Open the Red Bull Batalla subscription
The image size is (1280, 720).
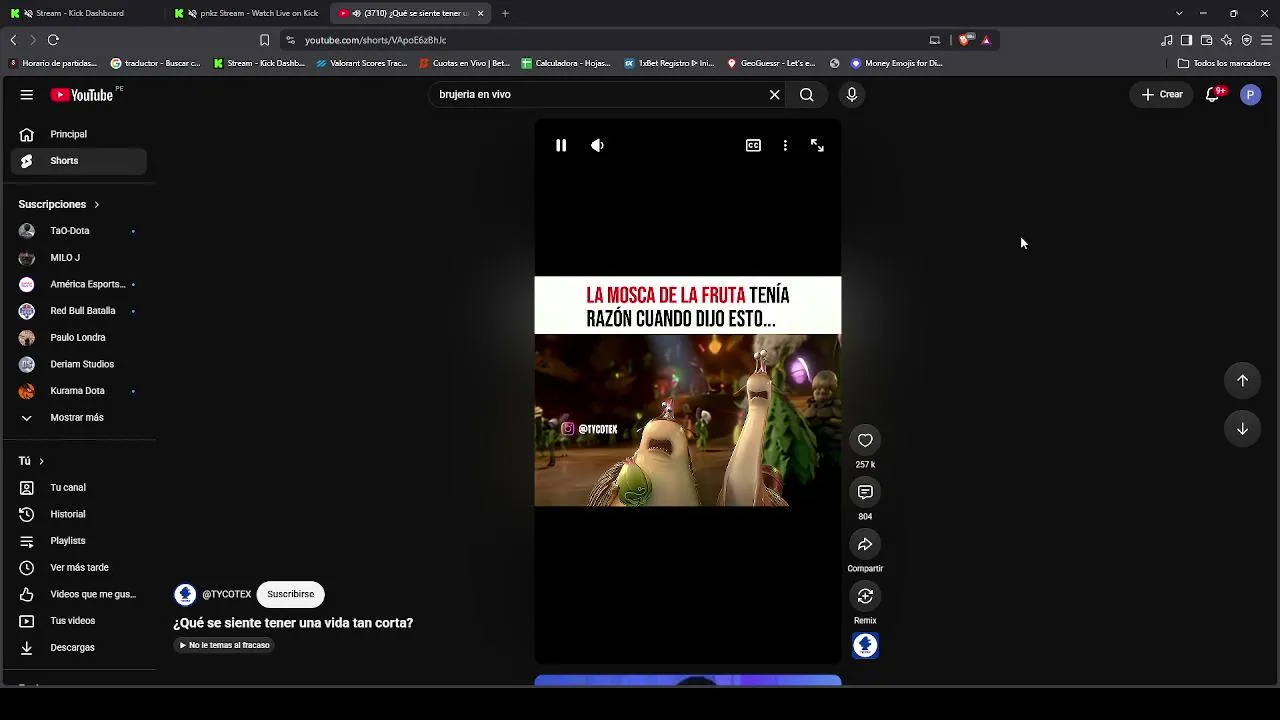[79, 311]
